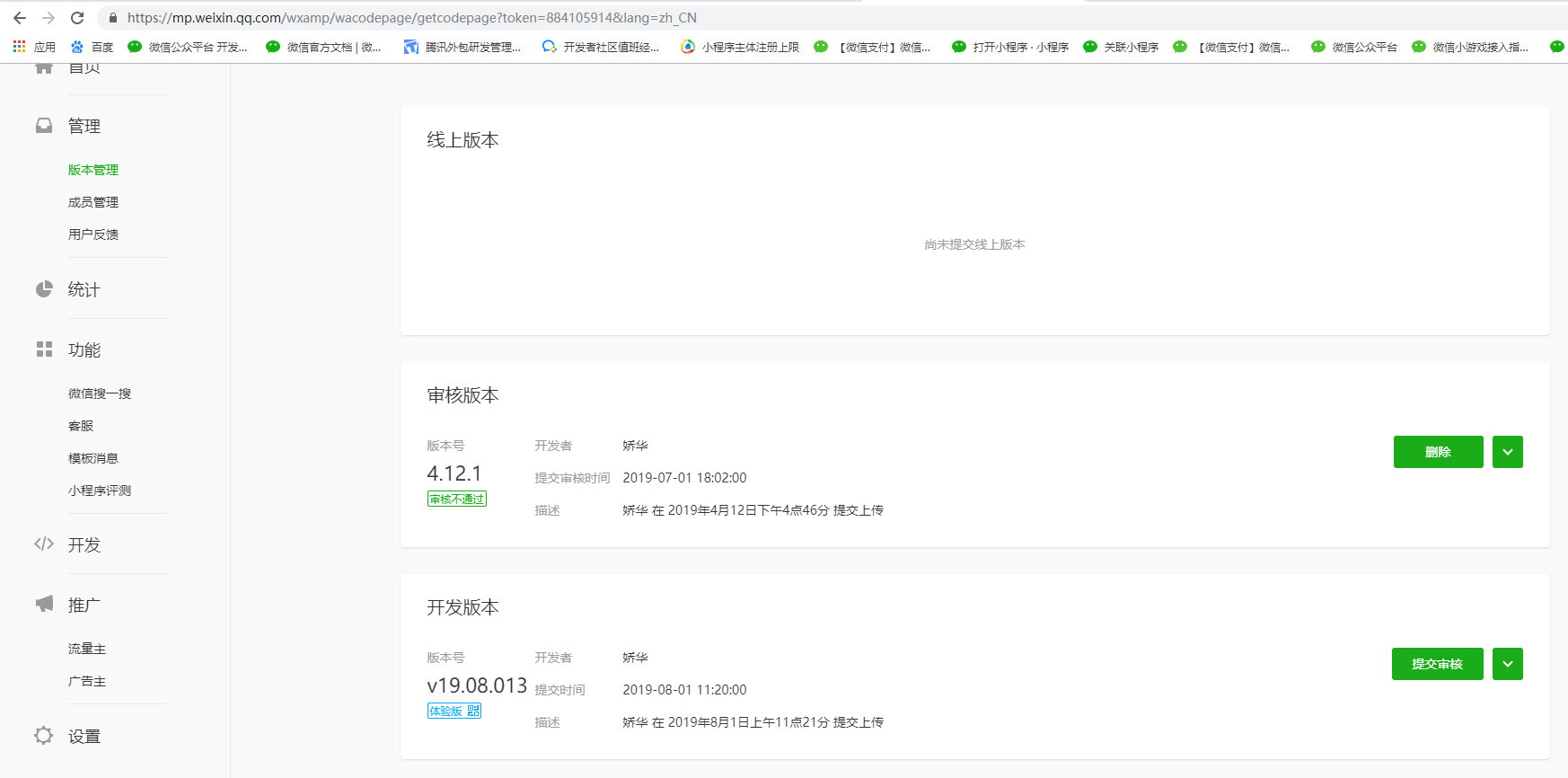Open the 腾讯外包研发管理 bookmark
Viewport: 1568px width, 778px height.
click(462, 47)
